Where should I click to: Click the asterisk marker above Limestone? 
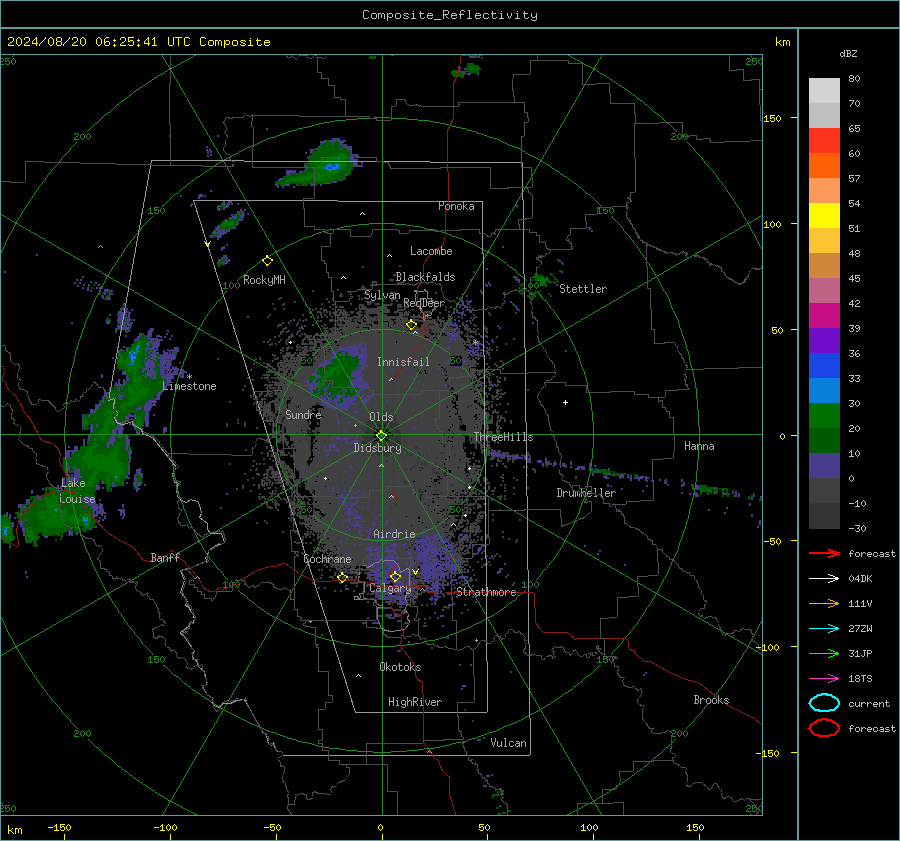click(x=189, y=377)
